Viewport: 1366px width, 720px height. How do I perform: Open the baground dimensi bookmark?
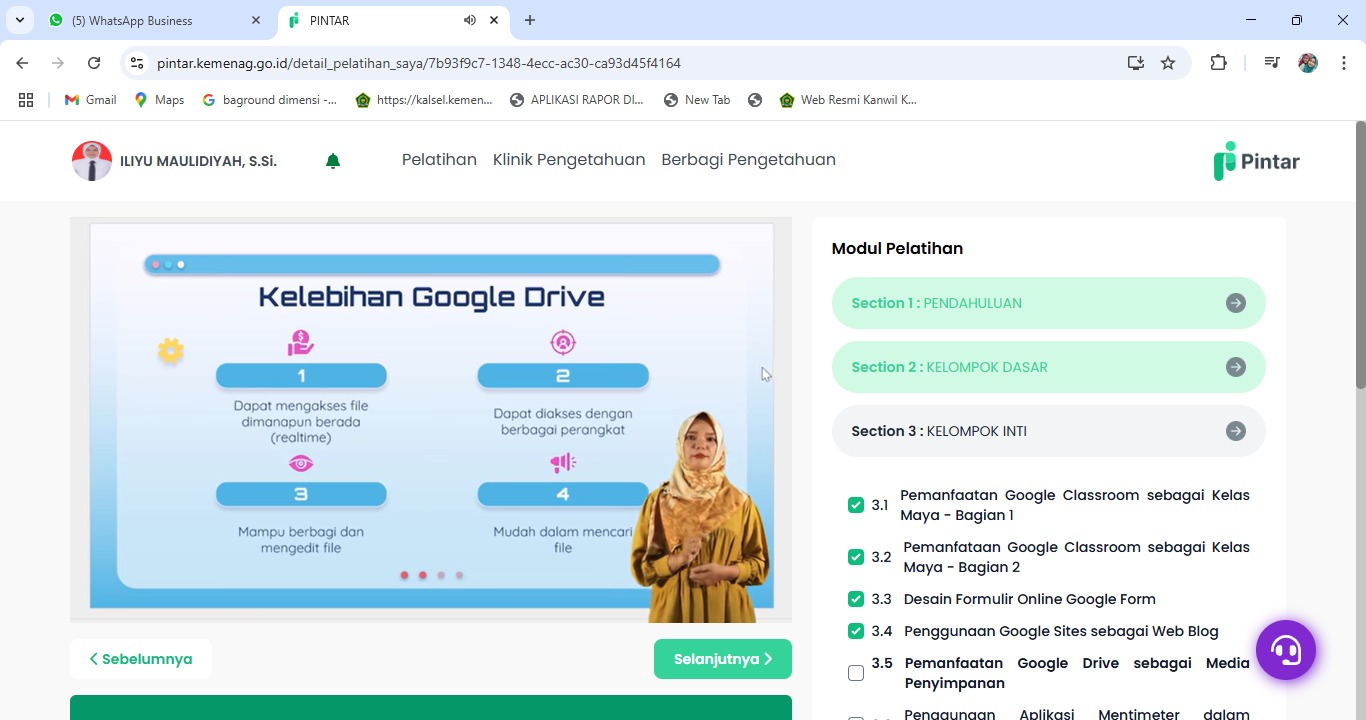tap(270, 100)
